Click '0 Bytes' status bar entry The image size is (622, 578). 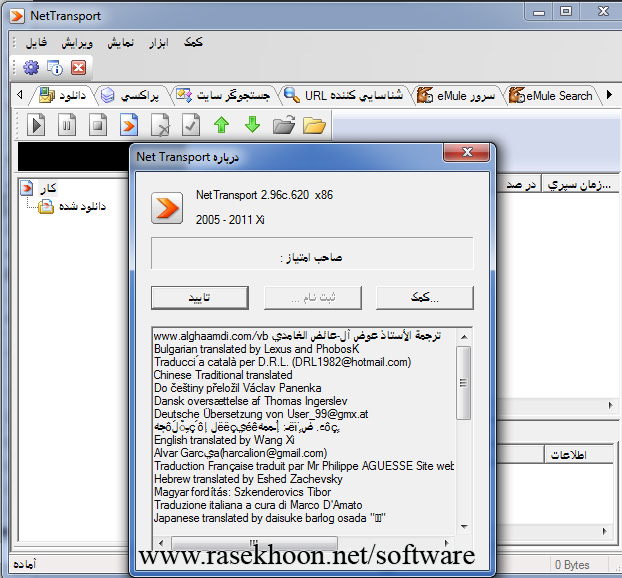pyautogui.click(x=572, y=565)
